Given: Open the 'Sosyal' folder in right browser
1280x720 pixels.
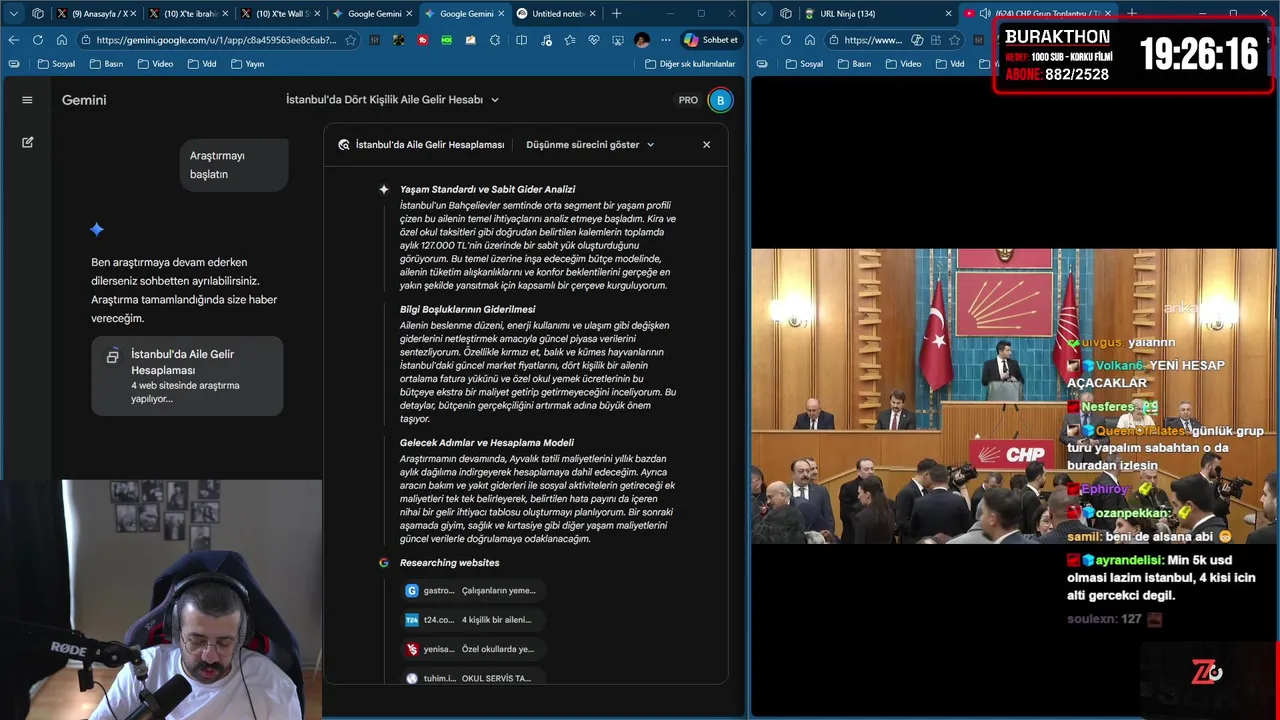Looking at the screenshot, I should (803, 64).
